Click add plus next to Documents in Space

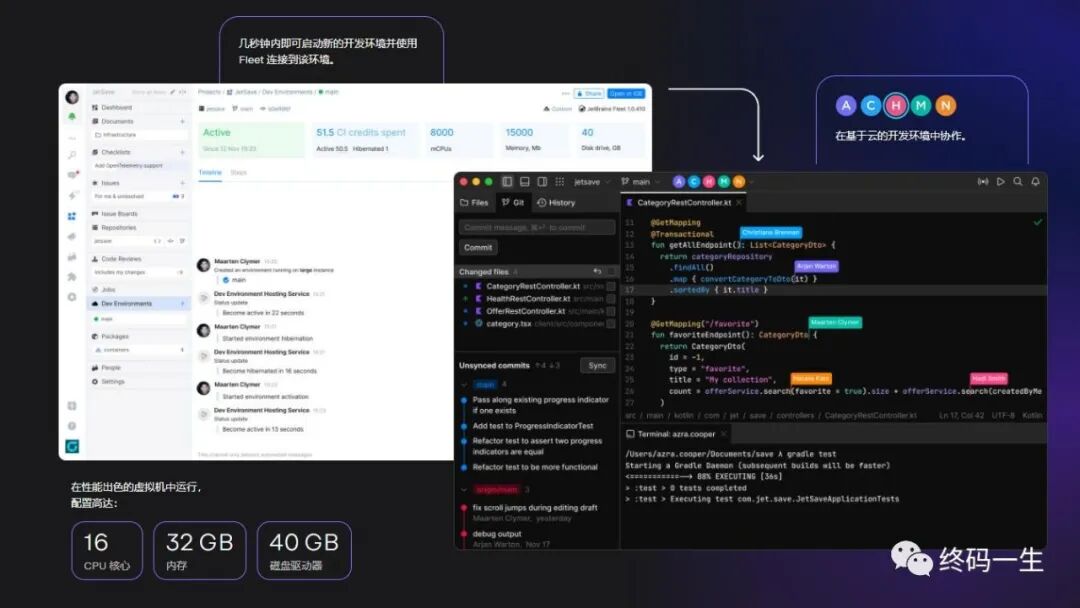(x=183, y=121)
